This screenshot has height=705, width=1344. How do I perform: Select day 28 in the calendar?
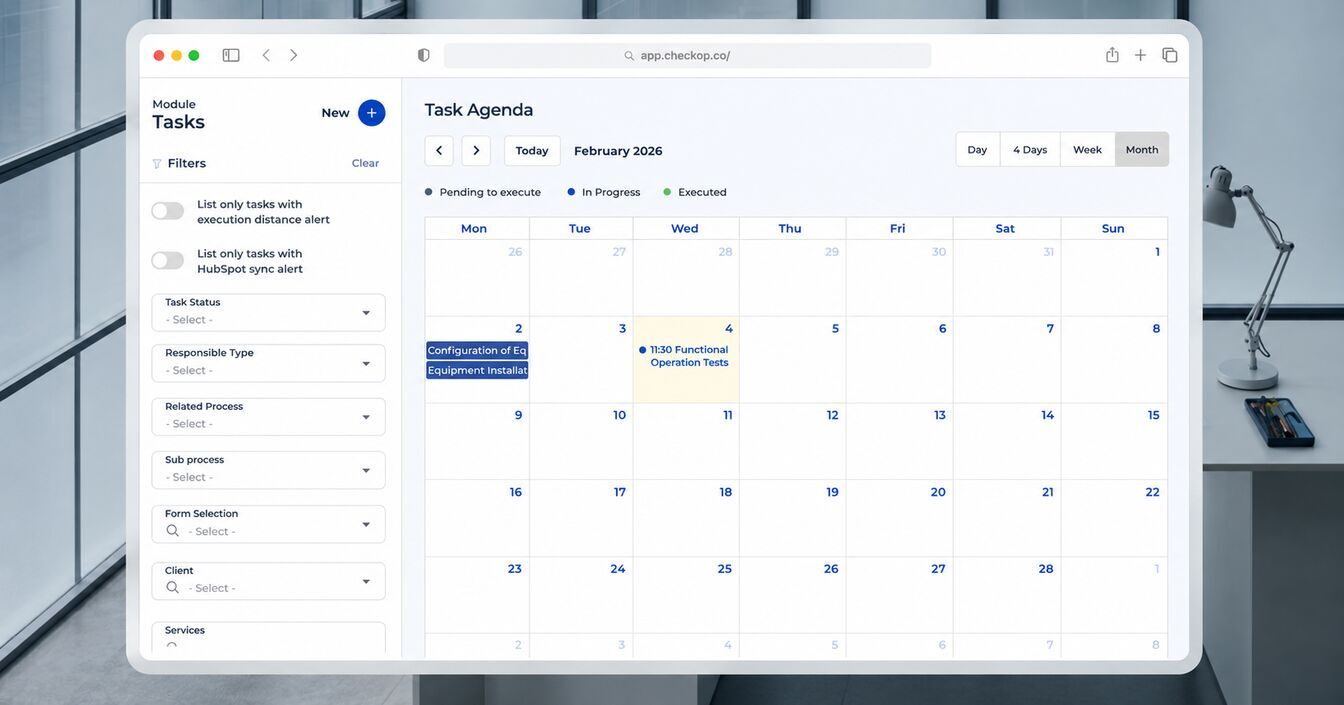pyautogui.click(x=1046, y=569)
